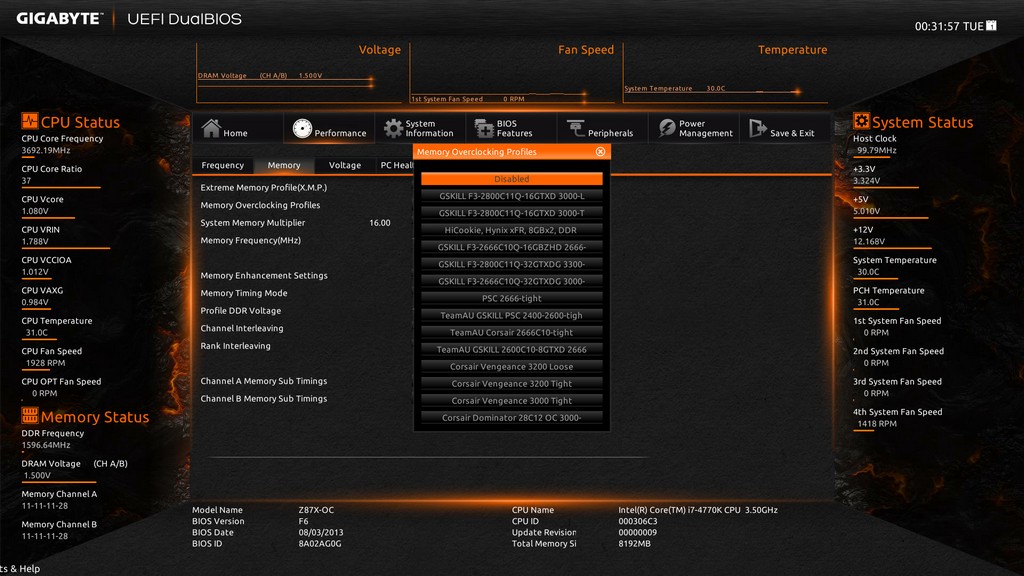
Task: Click the calendar icon beside the clock
Action: pos(991,25)
